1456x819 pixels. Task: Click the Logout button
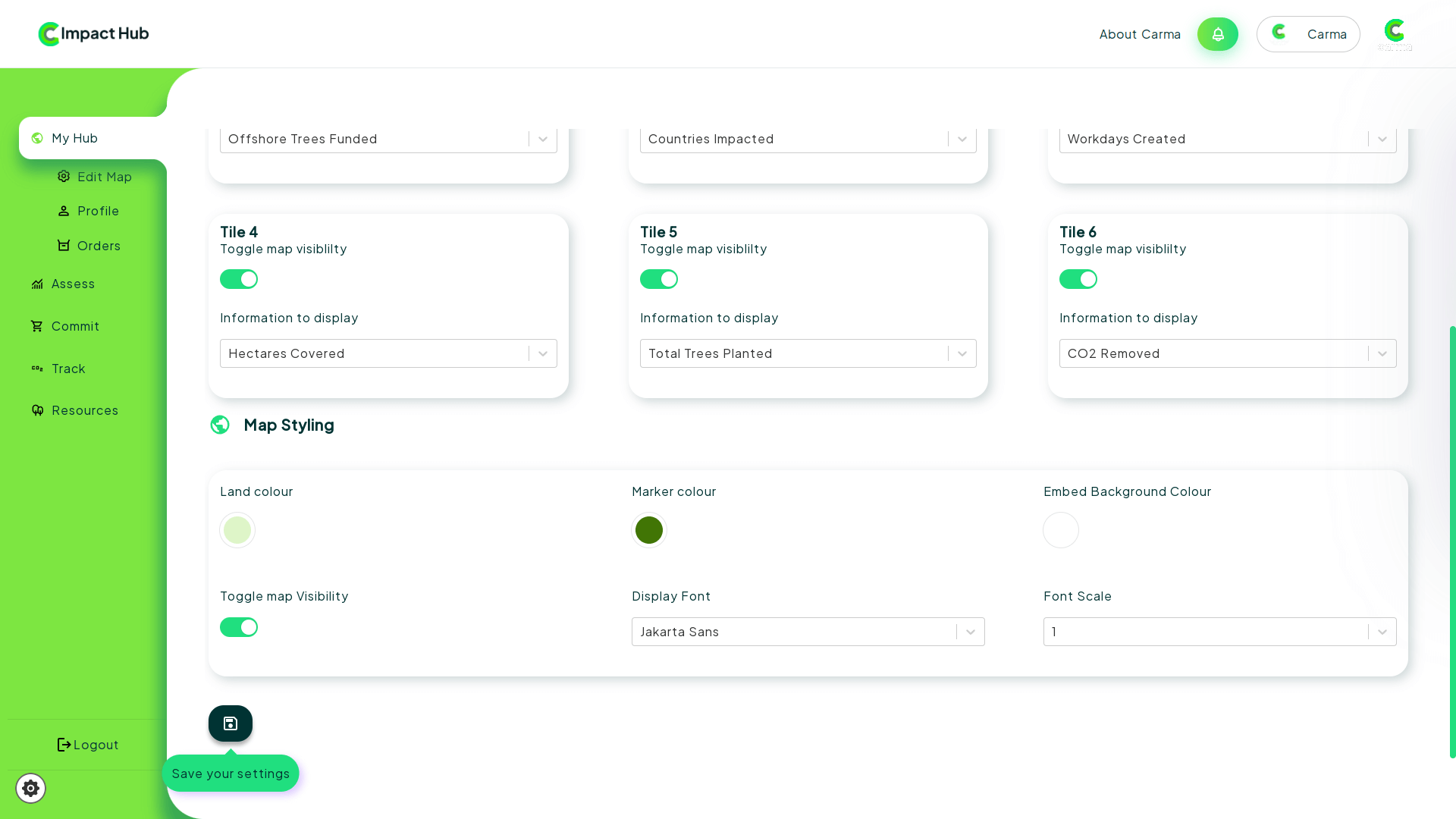[x=88, y=745]
